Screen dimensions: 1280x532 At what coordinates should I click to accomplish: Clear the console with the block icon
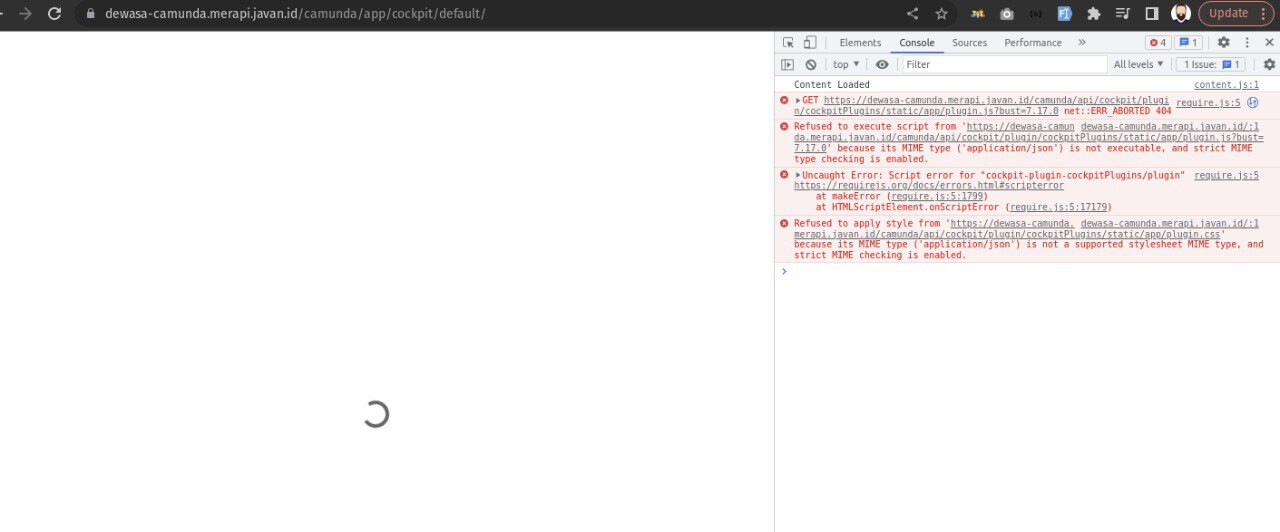pyautogui.click(x=811, y=65)
